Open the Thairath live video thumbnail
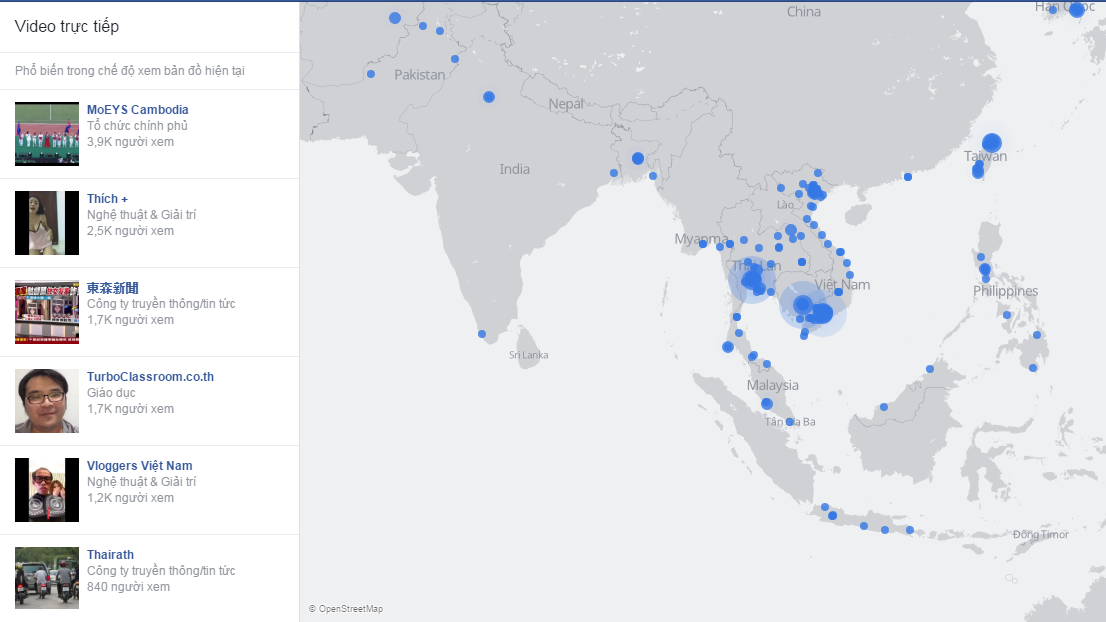 coord(47,578)
